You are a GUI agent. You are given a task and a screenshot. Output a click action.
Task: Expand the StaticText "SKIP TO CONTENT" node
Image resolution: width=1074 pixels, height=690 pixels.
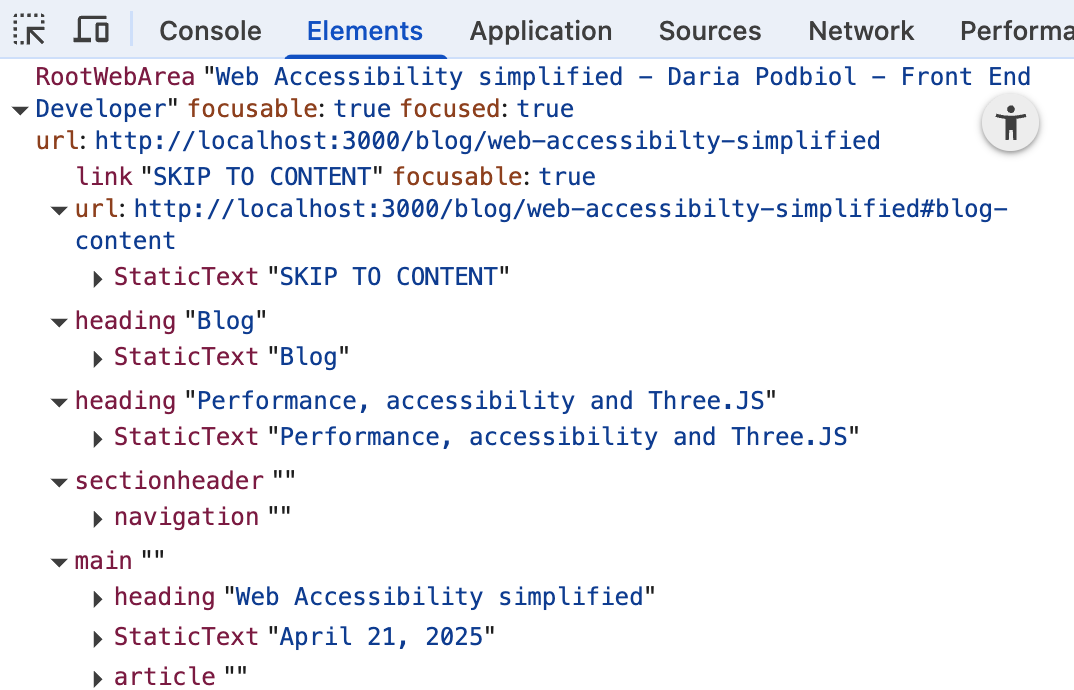(x=98, y=277)
